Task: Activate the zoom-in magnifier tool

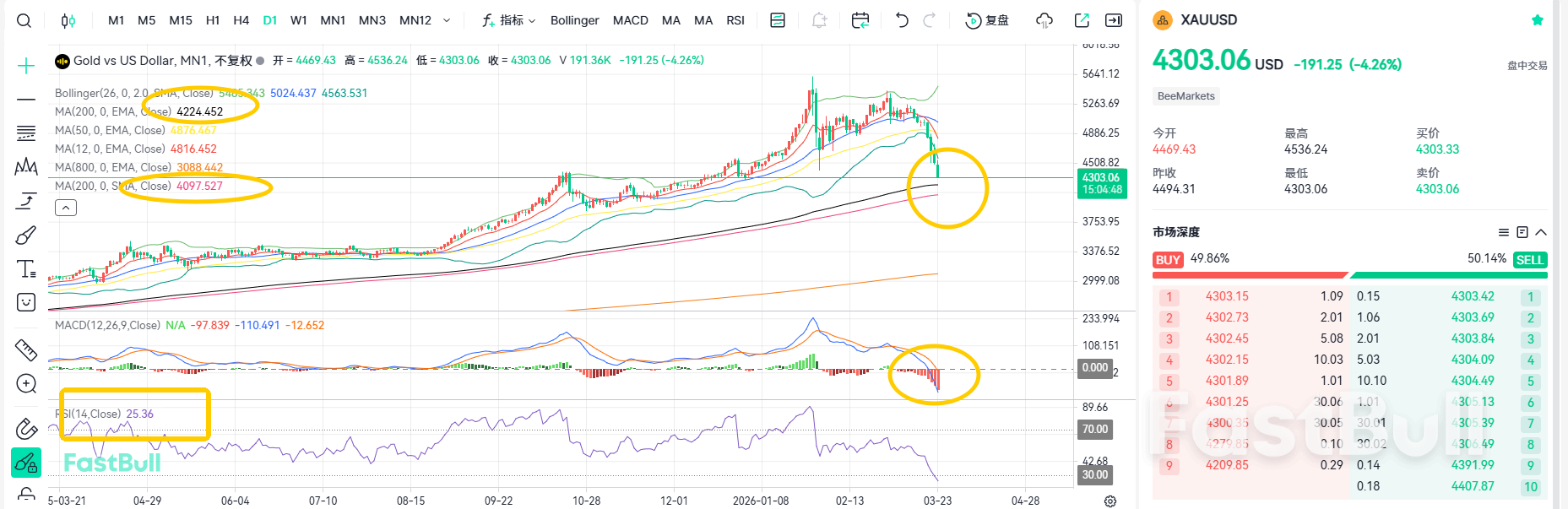Action: point(26,384)
